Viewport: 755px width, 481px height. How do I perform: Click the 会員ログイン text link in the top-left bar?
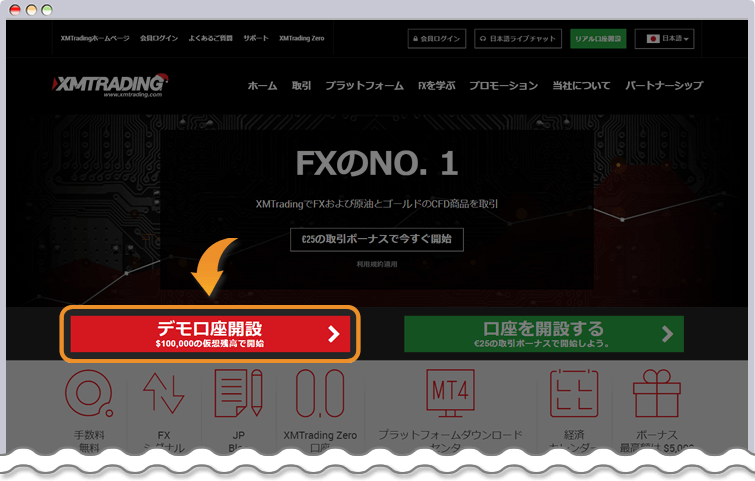pos(159,38)
